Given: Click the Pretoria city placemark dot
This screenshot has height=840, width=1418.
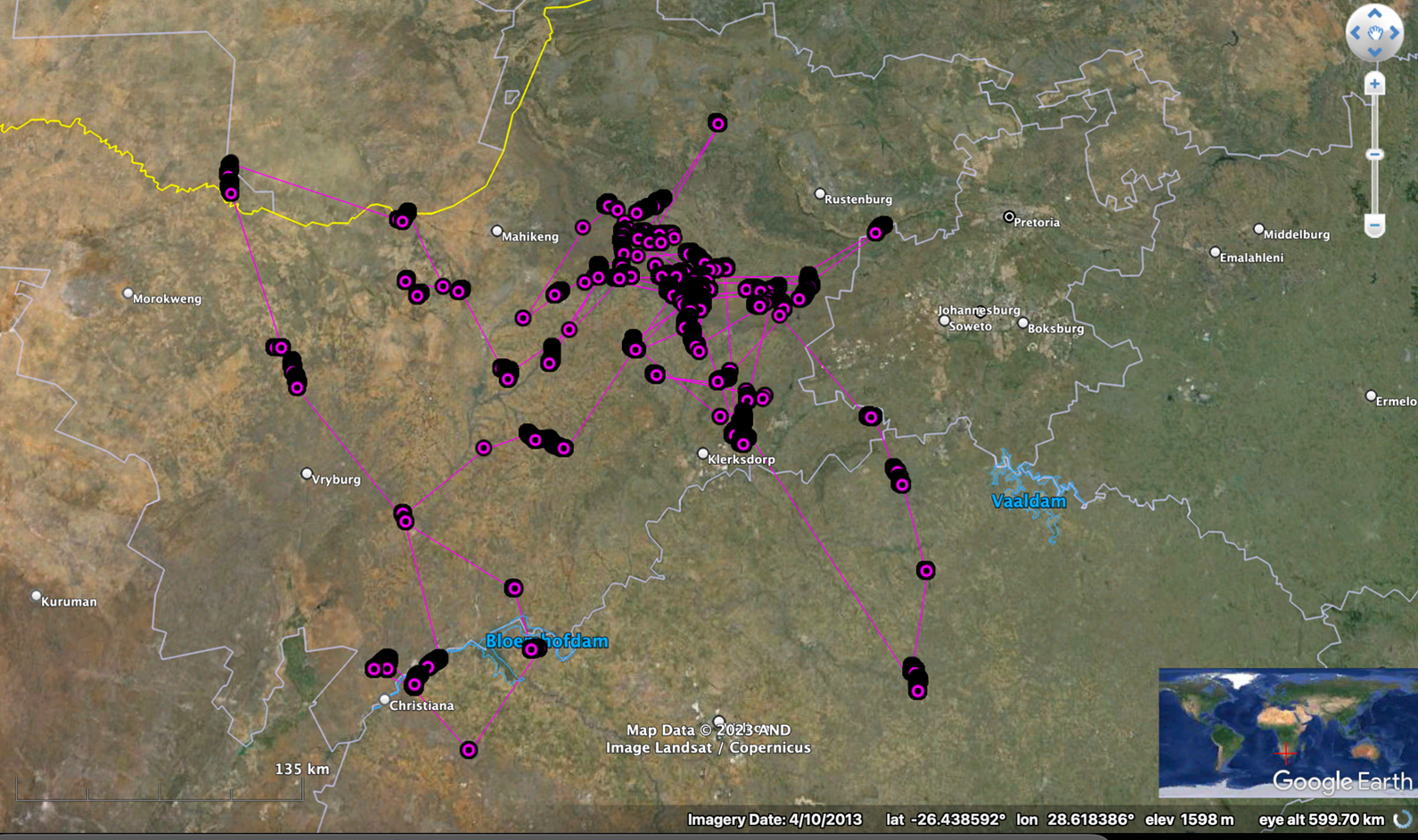Looking at the screenshot, I should point(1009,216).
